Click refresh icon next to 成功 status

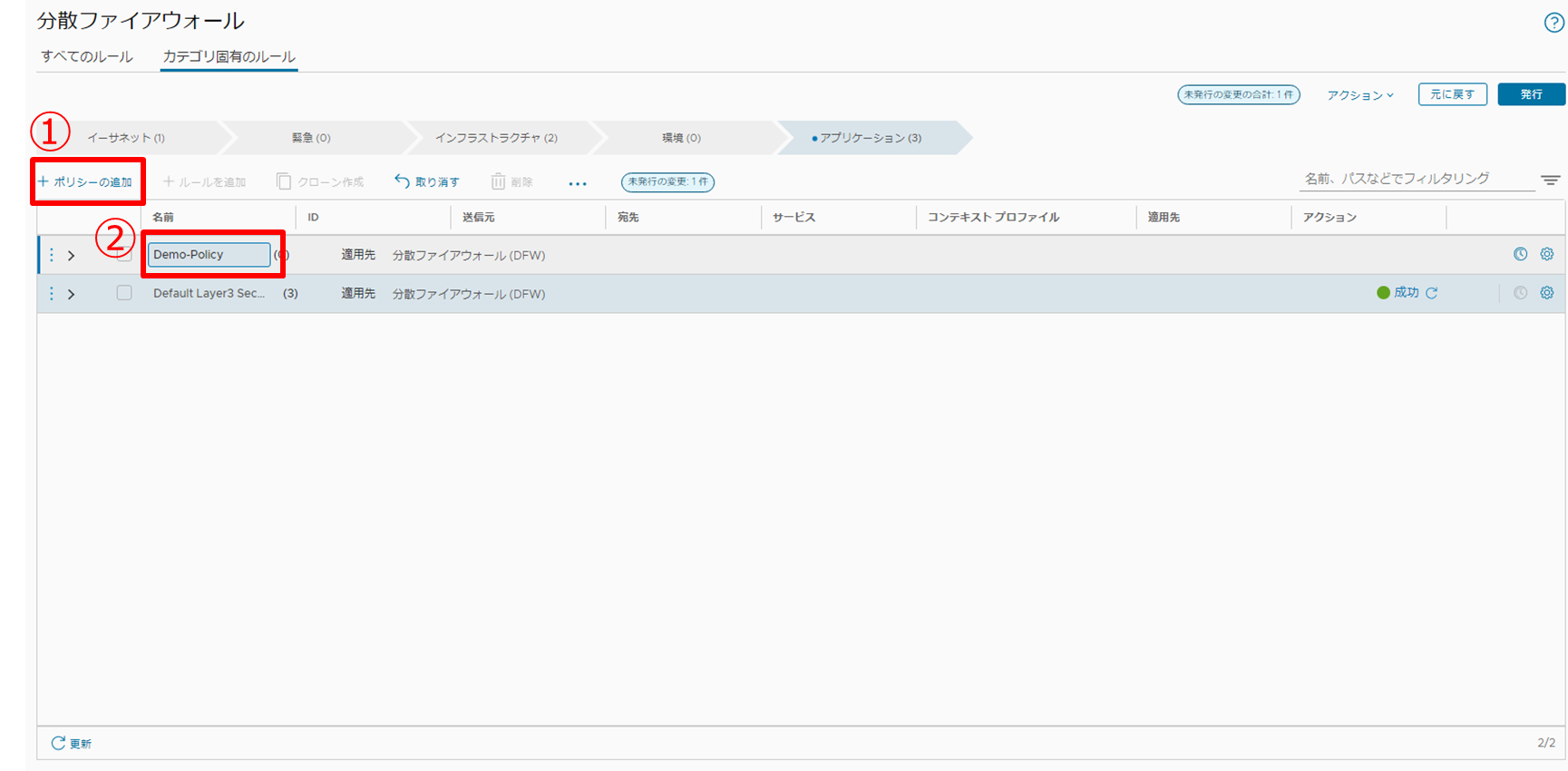1432,293
